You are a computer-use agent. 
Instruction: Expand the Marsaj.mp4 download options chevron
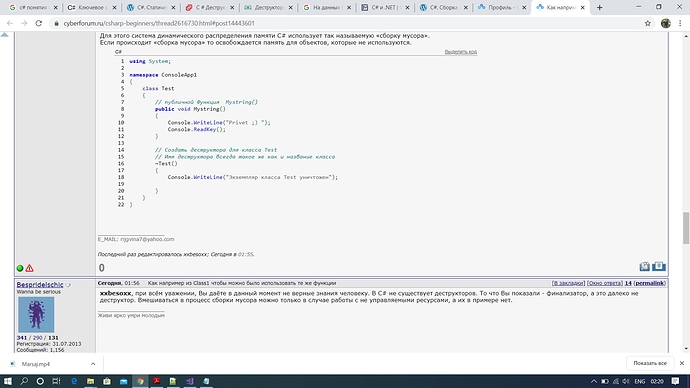93,364
